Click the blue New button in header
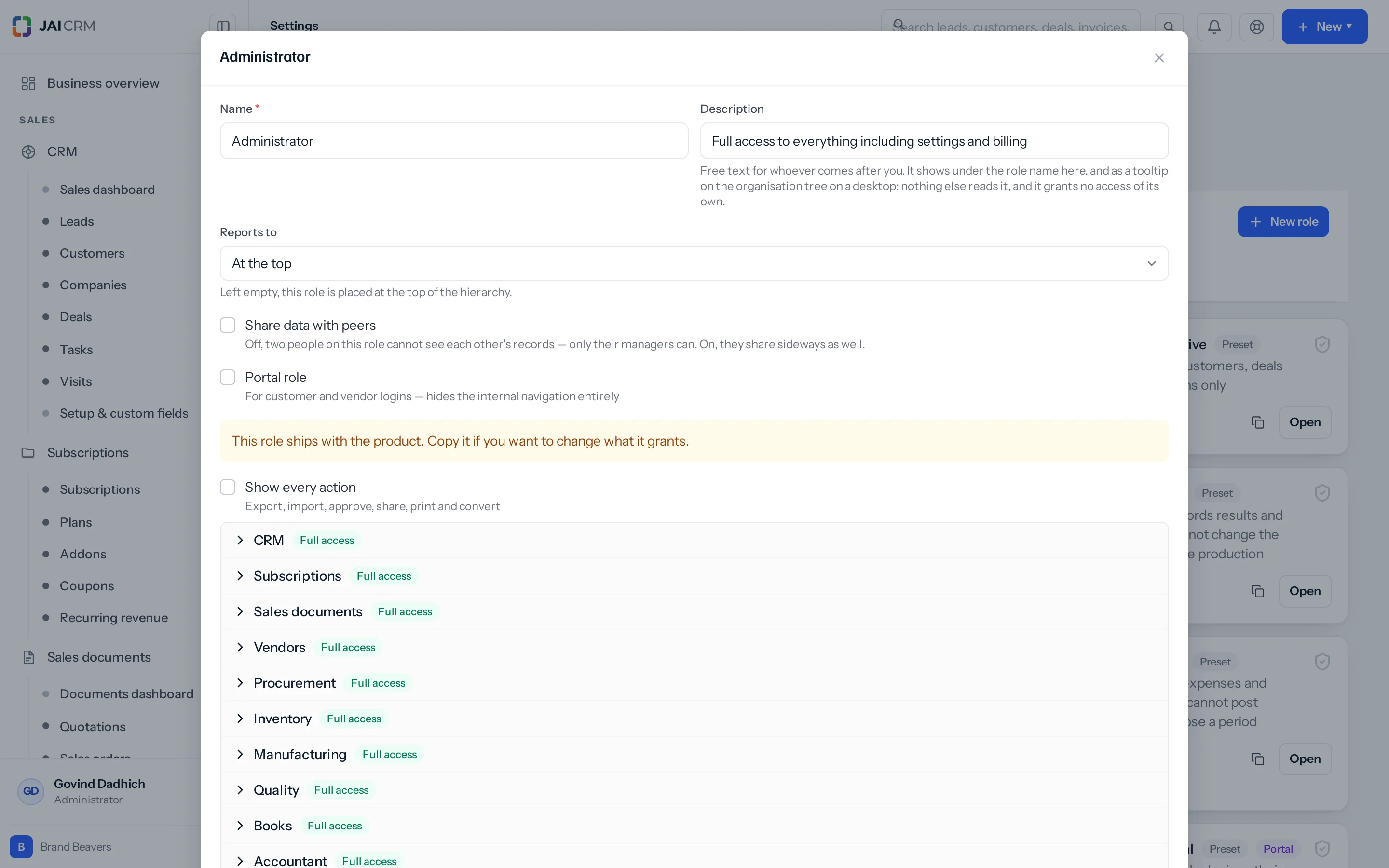The image size is (1389, 868). tap(1324, 27)
